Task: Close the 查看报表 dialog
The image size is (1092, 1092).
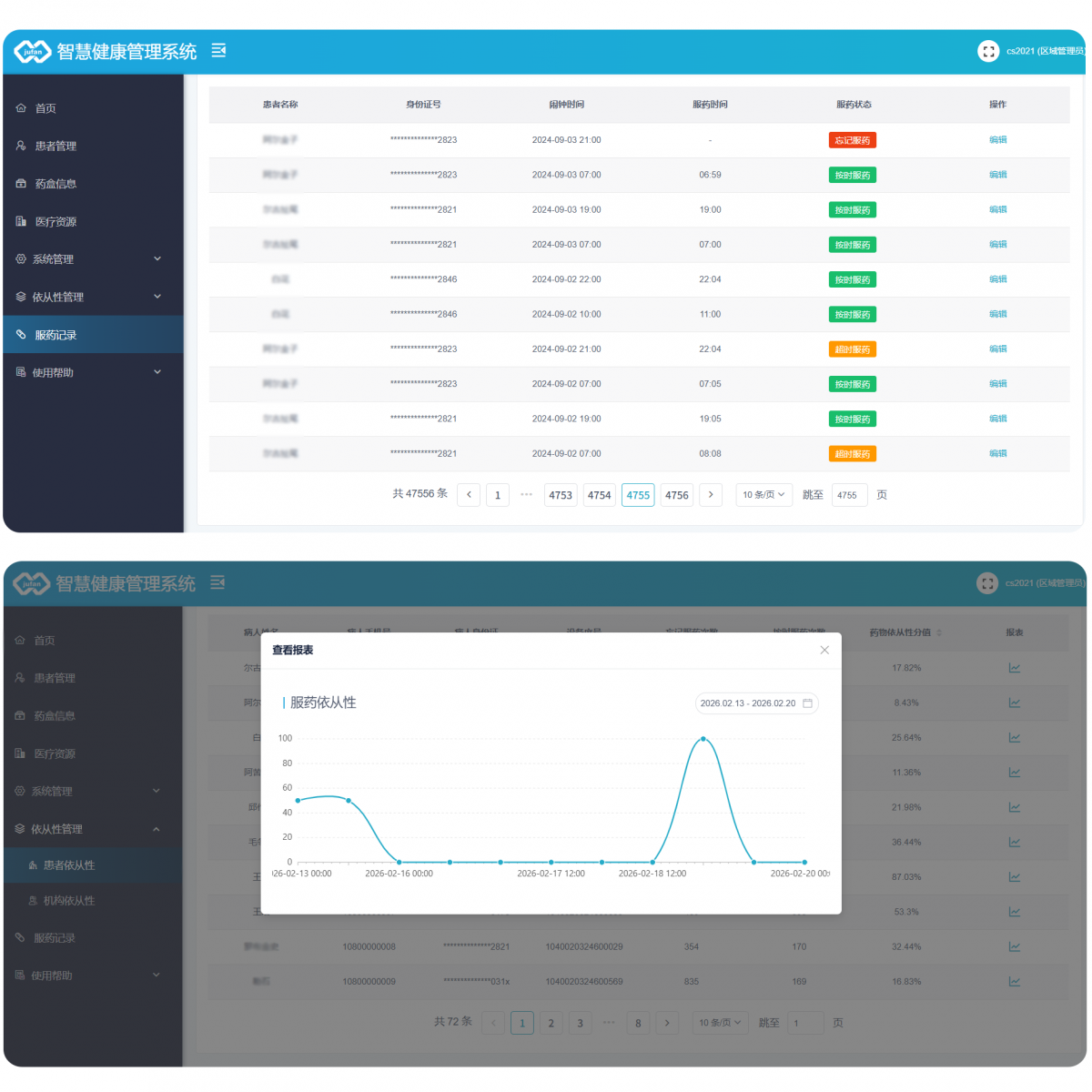Action: [824, 650]
